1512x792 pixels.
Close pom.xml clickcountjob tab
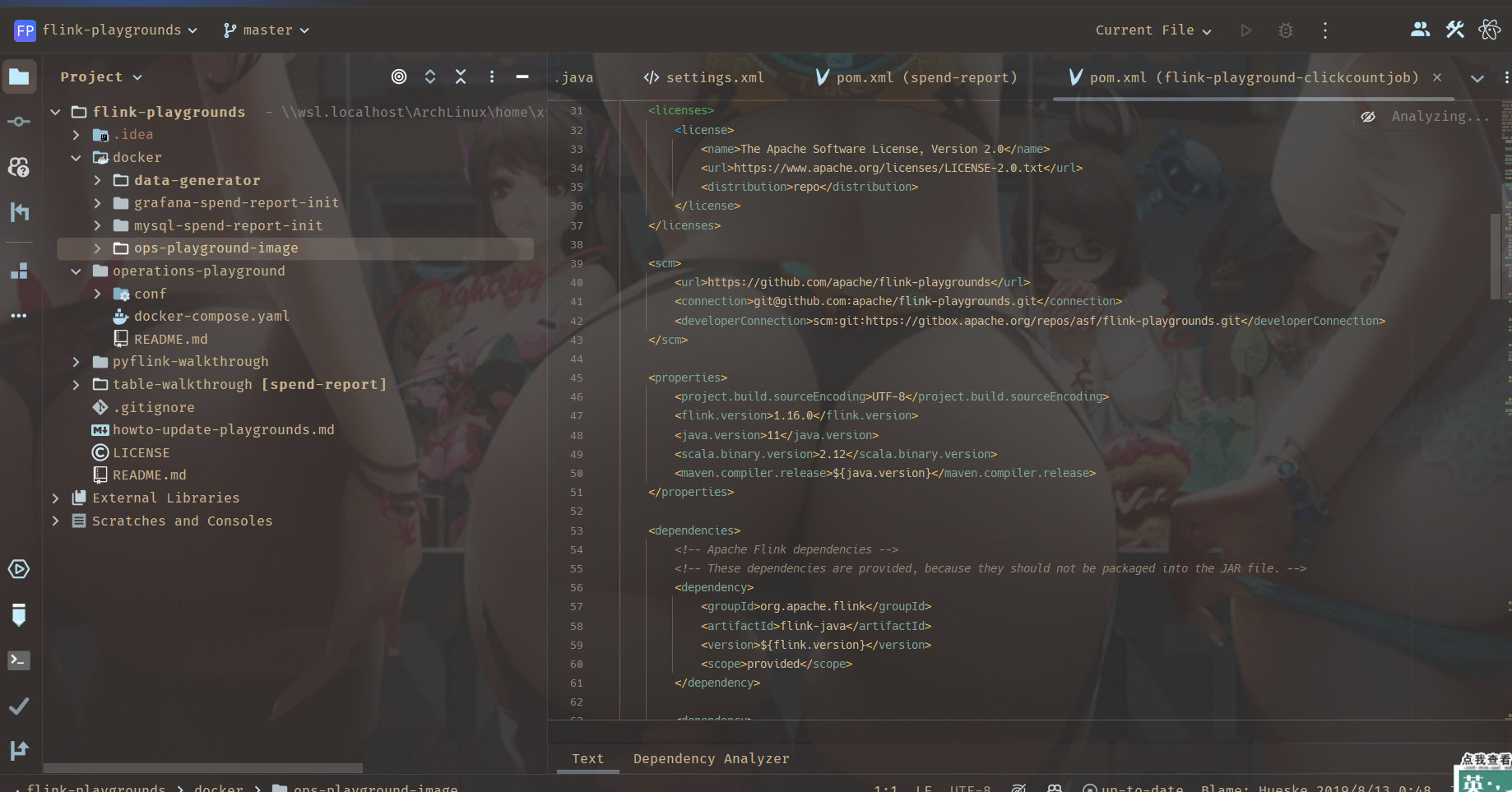tap(1437, 77)
